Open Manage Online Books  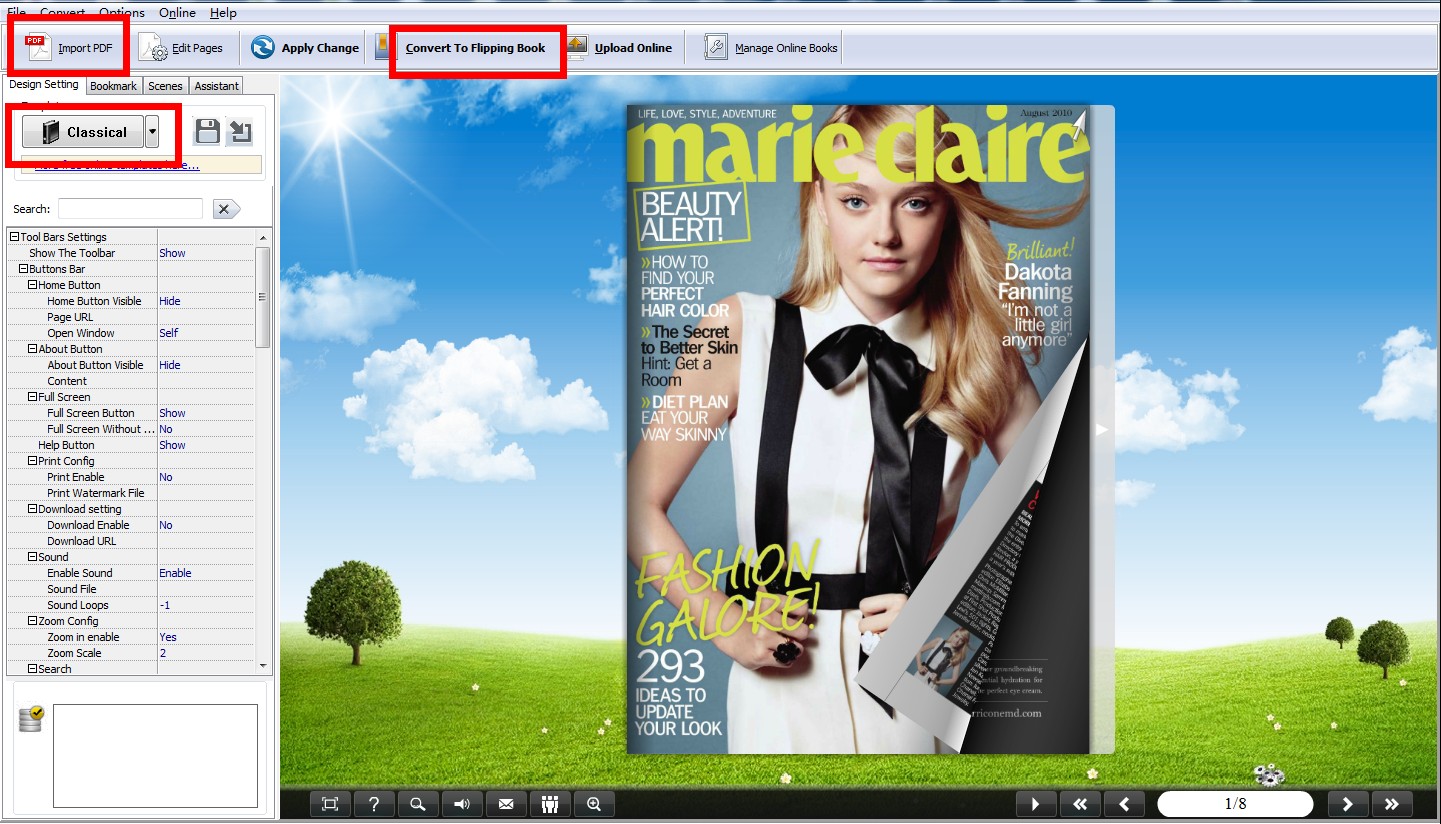771,48
